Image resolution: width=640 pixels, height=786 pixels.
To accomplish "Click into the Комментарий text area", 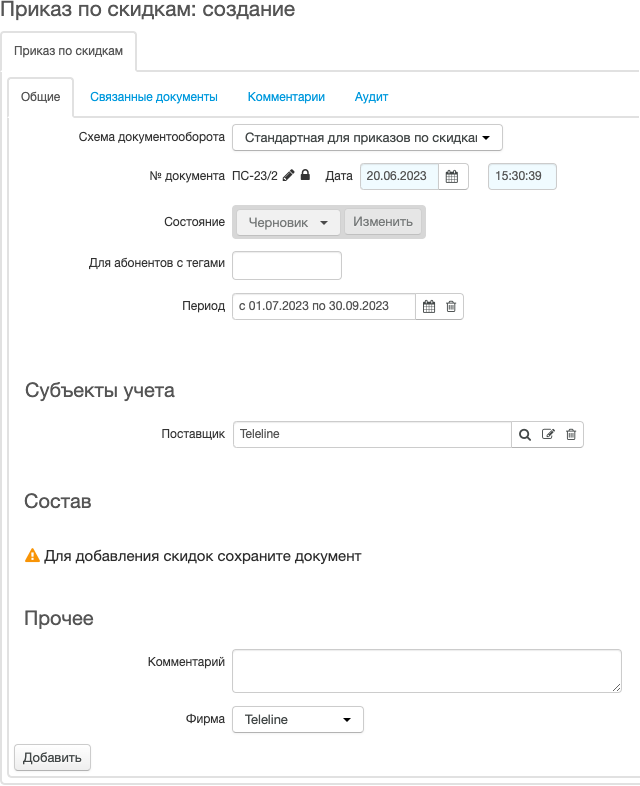I will point(427,671).
